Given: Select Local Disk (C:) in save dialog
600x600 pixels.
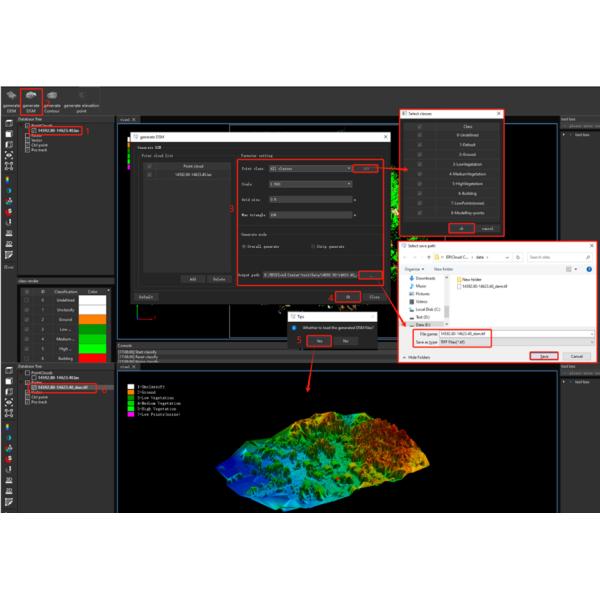Looking at the screenshot, I should [430, 311].
